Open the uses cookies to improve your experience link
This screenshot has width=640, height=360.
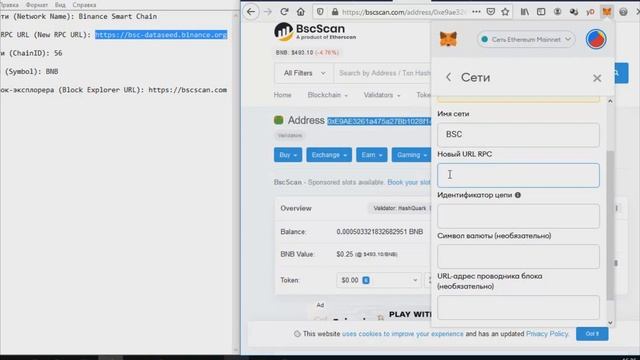tap(402, 334)
